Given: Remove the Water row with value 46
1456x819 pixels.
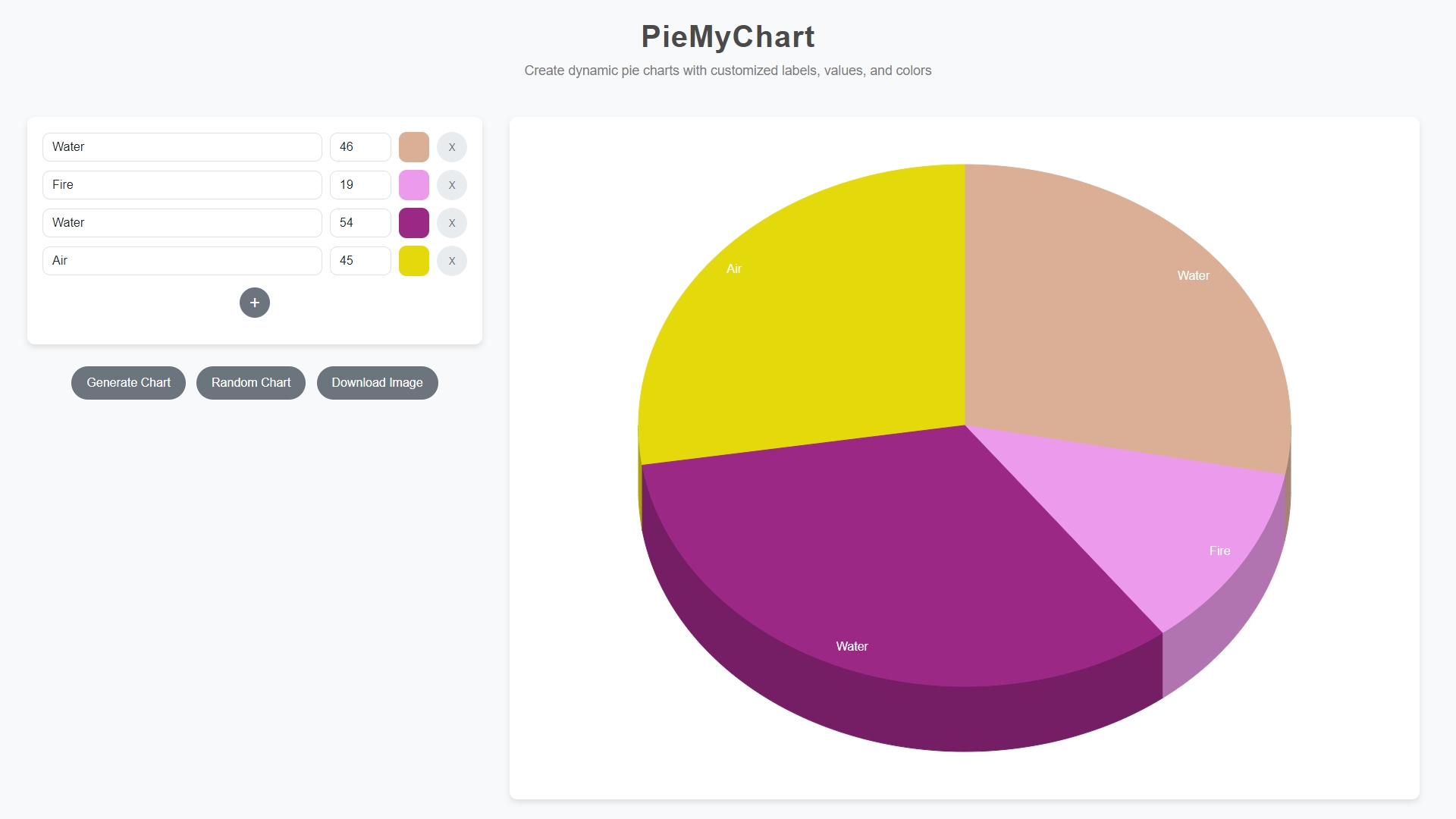Looking at the screenshot, I should coord(452,147).
